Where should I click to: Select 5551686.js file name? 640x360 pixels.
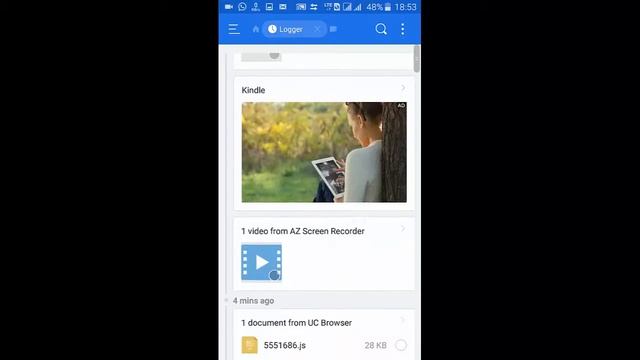[x=284, y=345]
